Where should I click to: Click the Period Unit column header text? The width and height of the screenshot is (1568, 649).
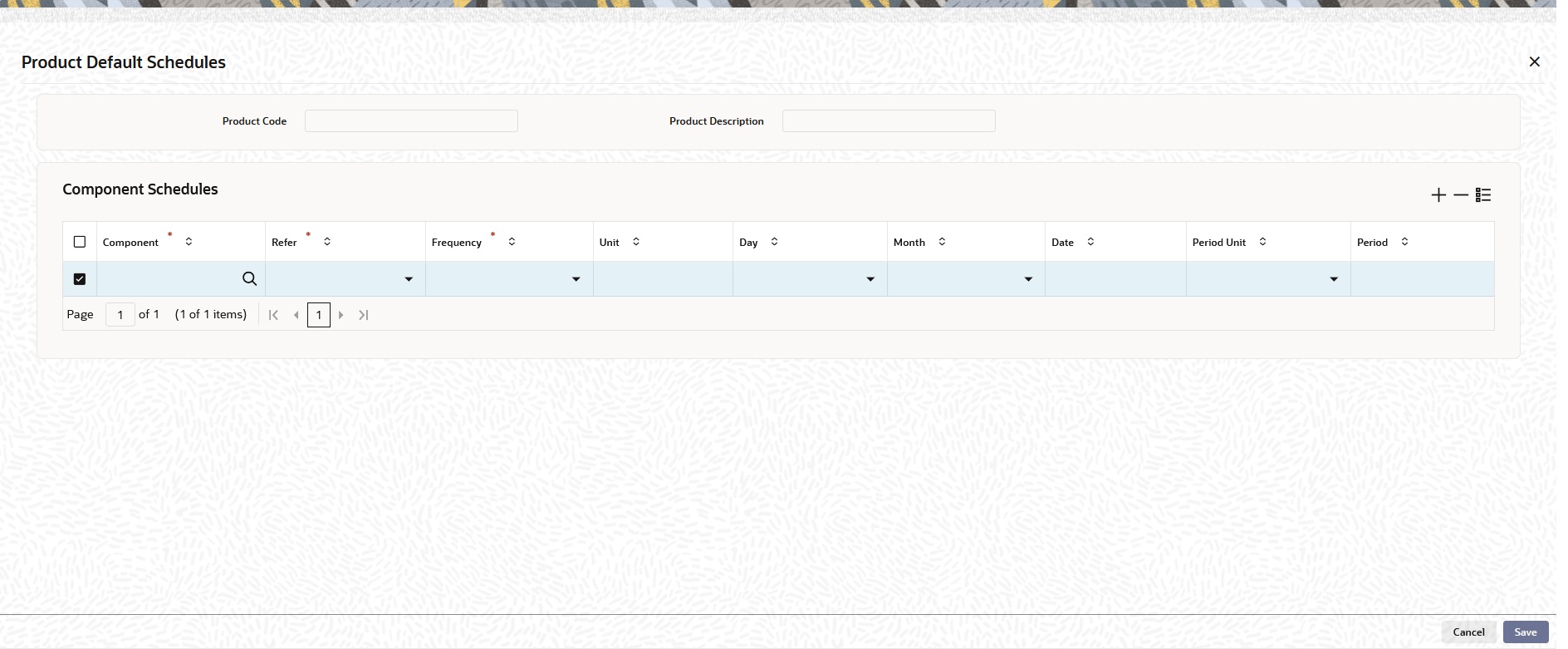coord(1219,243)
